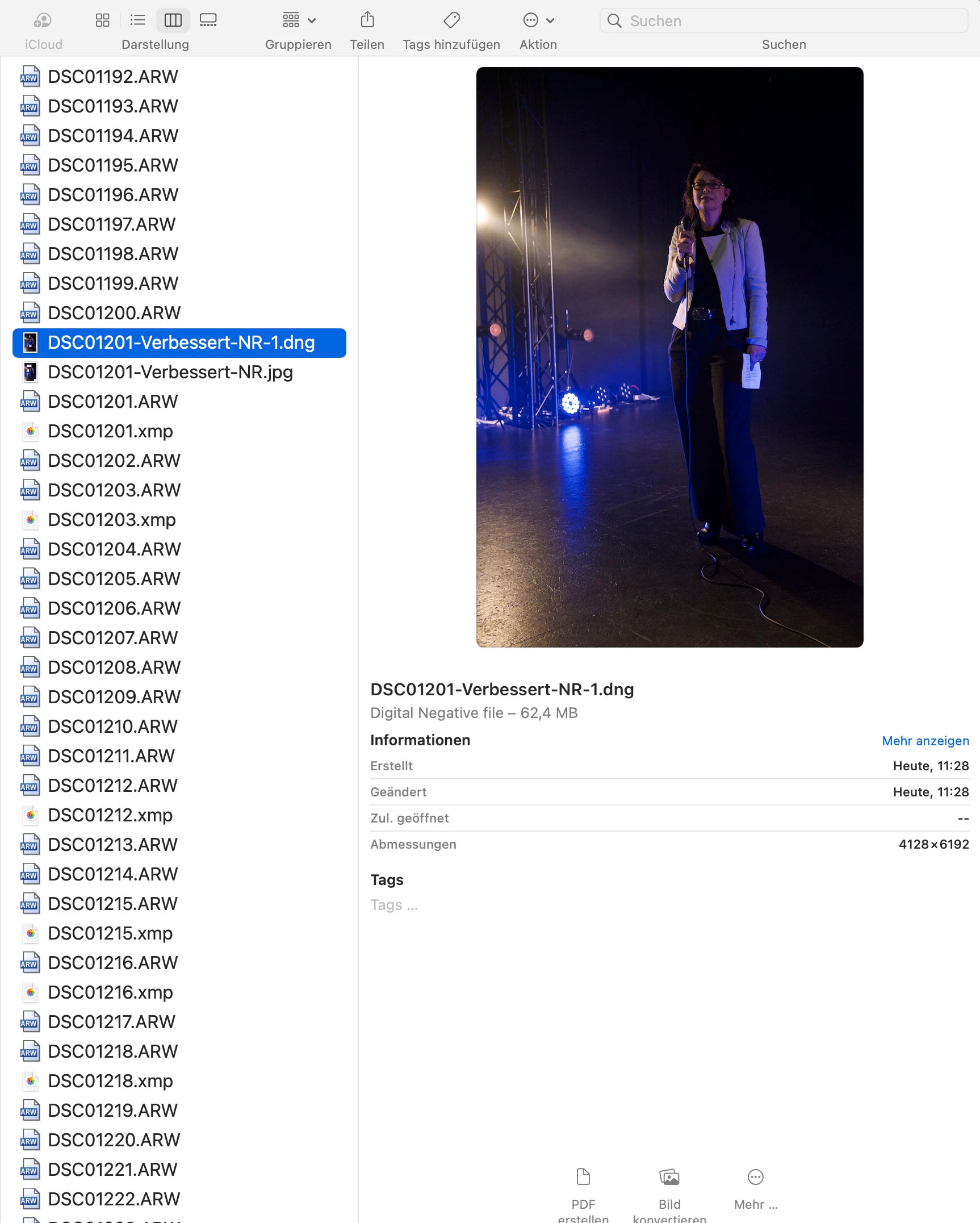Click PDF erstellen quick action
The height and width of the screenshot is (1223, 980).
(x=583, y=1193)
